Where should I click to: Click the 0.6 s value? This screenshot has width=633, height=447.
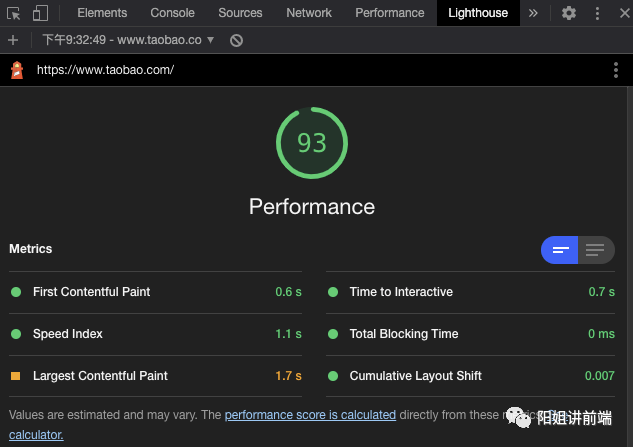(x=288, y=292)
